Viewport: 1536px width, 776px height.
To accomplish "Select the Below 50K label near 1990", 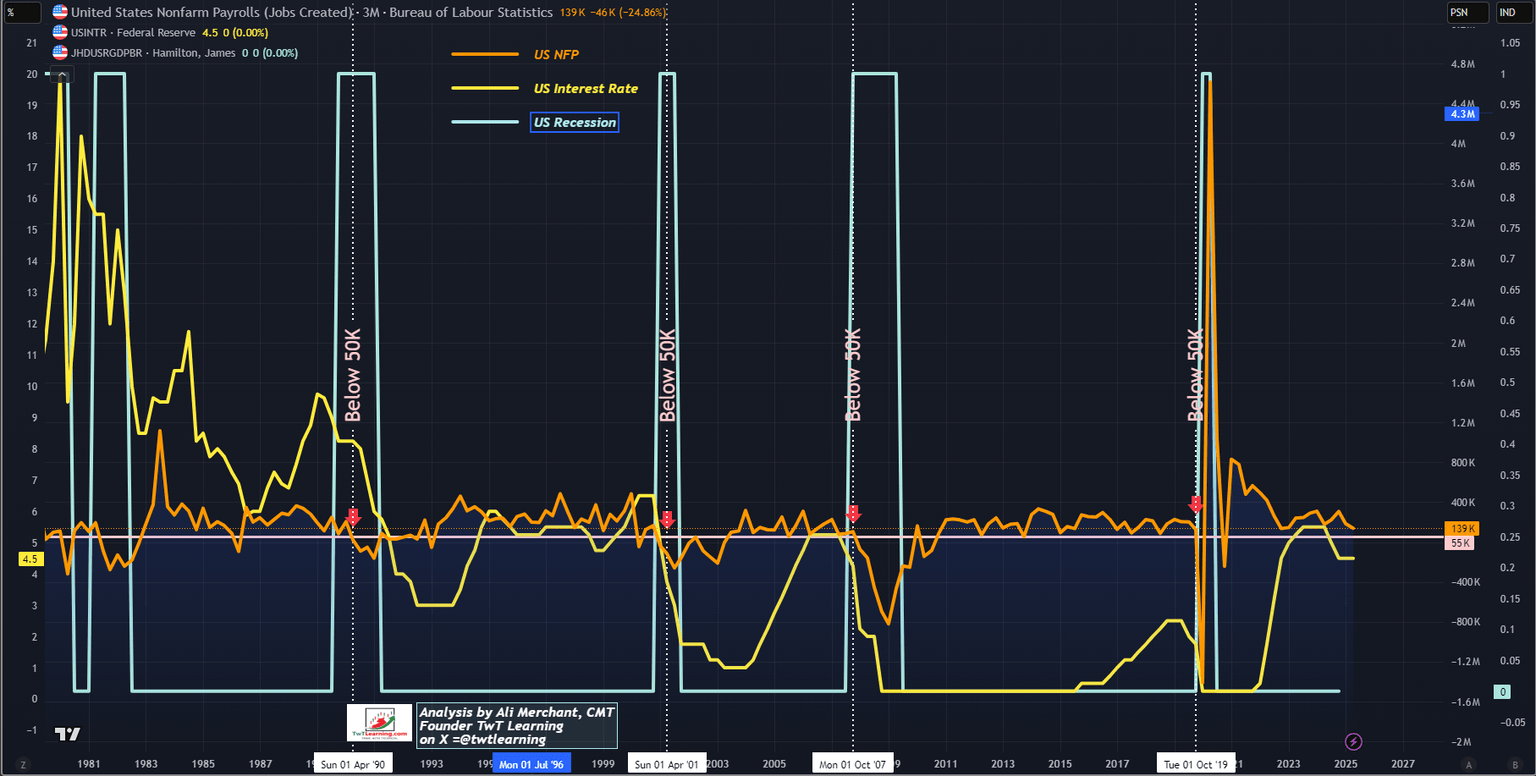I will (352, 375).
